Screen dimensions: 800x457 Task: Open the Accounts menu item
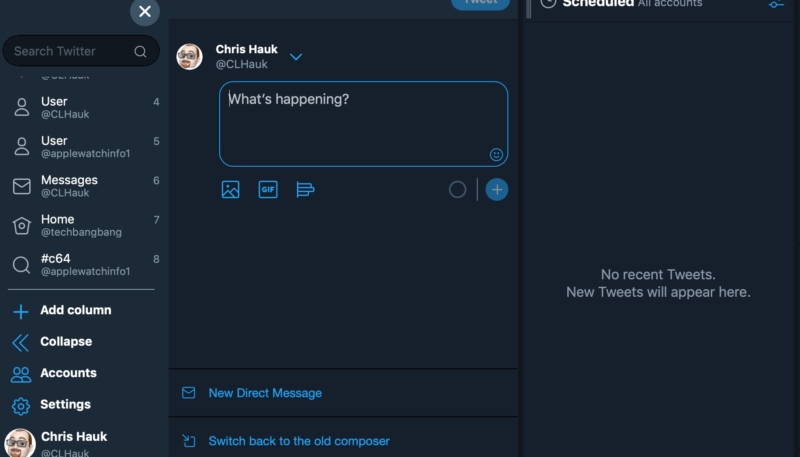tap(68, 373)
